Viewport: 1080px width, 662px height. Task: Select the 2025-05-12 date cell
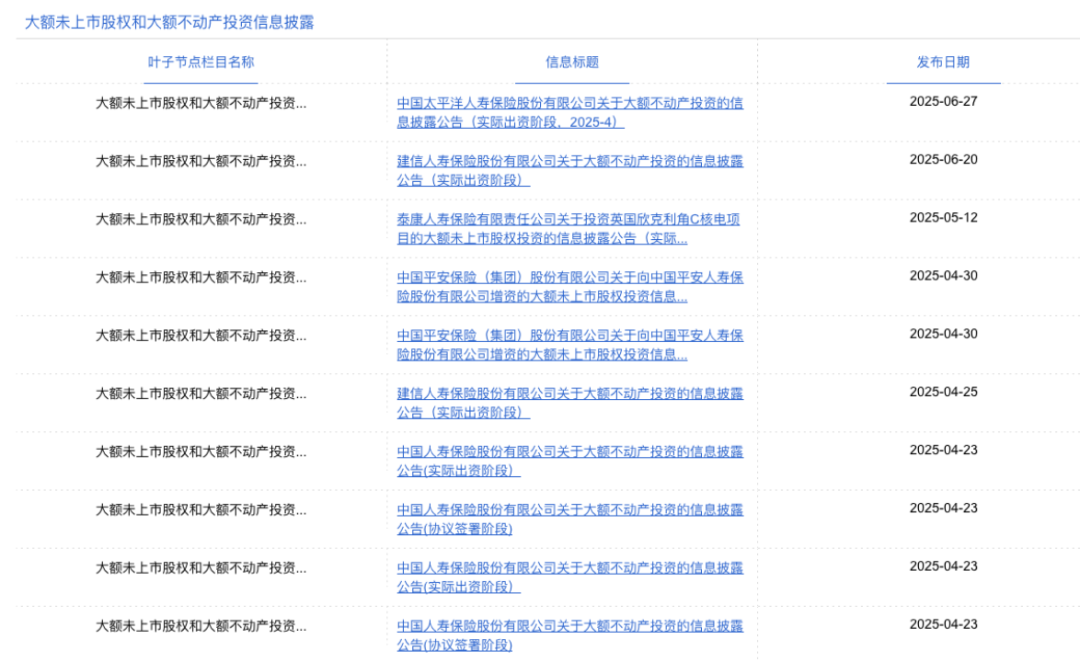click(x=943, y=217)
